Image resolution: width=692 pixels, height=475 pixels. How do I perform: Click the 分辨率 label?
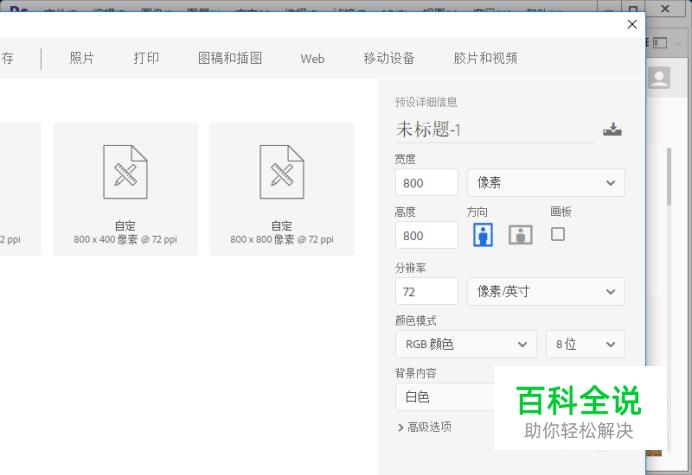410,268
